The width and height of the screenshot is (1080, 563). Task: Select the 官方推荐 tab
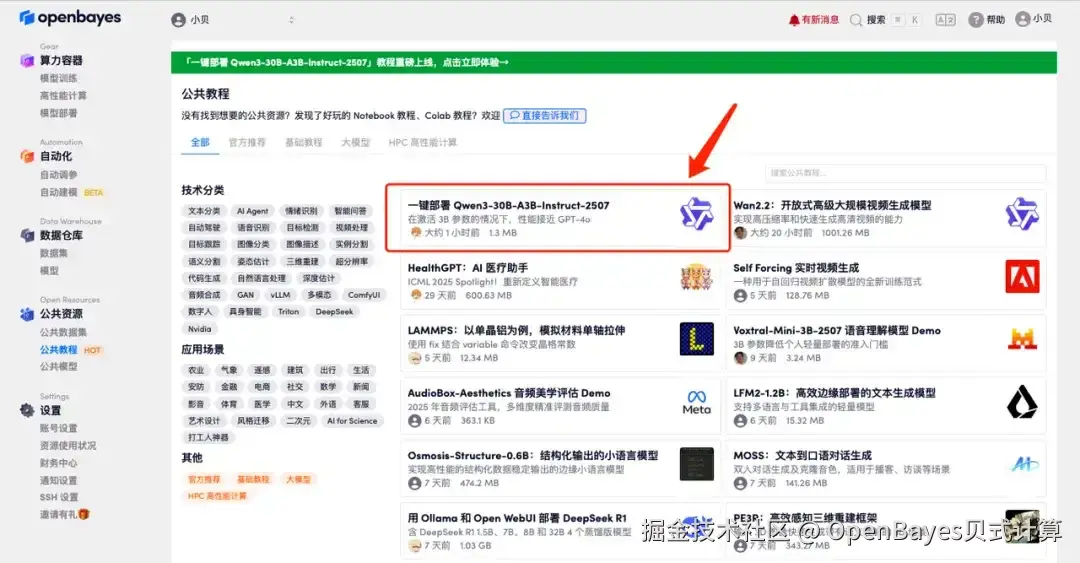click(x=247, y=143)
